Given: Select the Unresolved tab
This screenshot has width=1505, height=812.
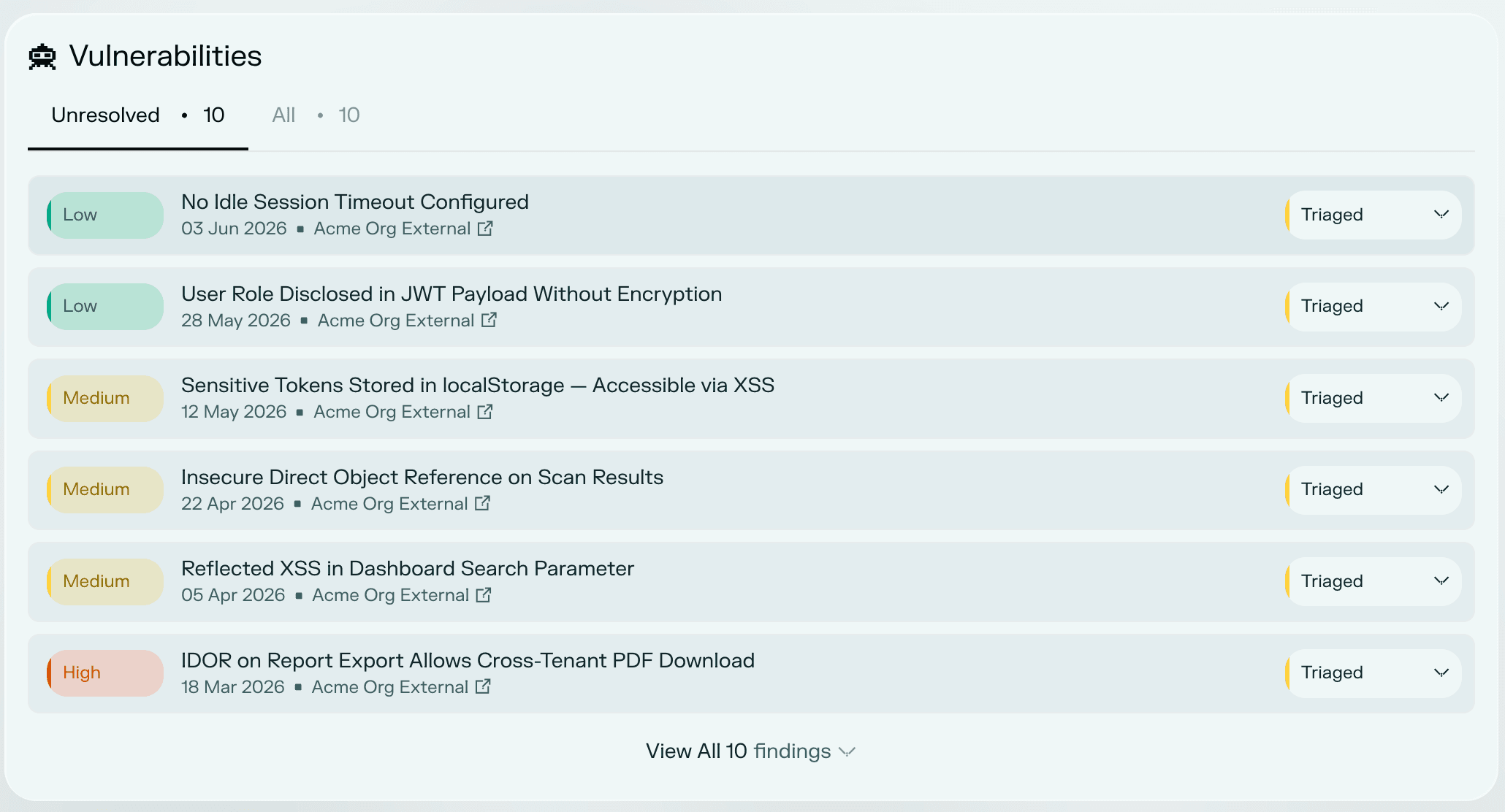Looking at the screenshot, I should [138, 115].
